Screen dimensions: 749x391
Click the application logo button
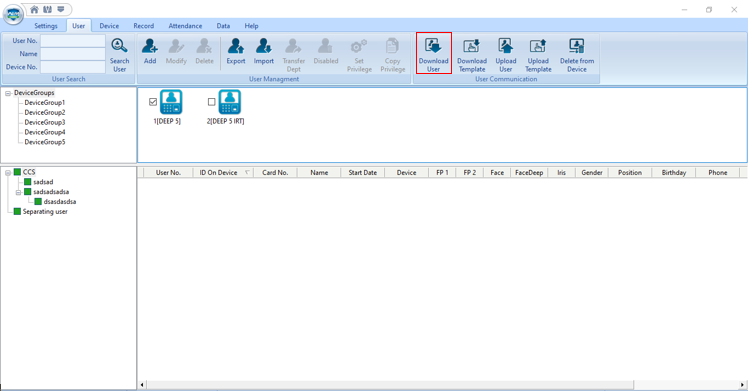click(13, 15)
